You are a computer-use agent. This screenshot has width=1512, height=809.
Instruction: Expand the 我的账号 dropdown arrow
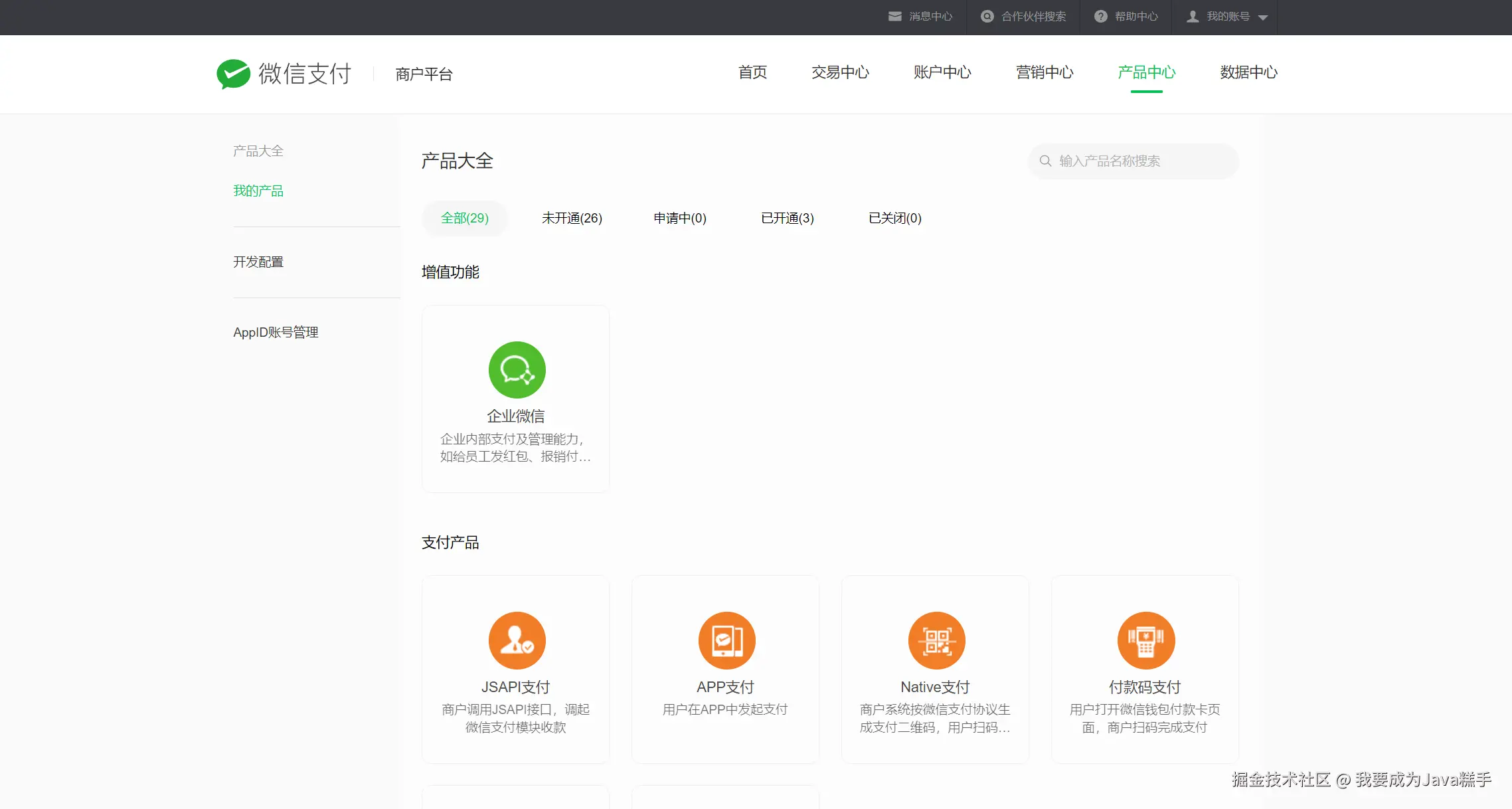[1264, 18]
